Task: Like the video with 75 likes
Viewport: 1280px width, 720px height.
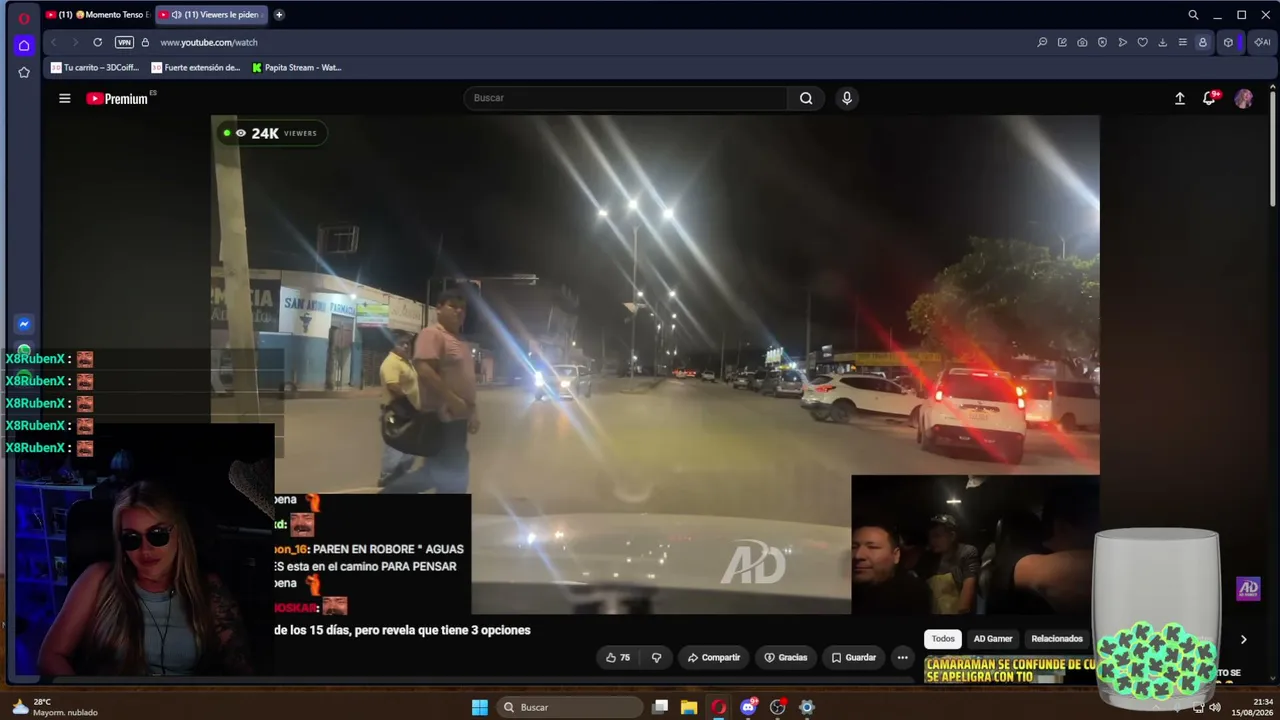Action: click(x=619, y=658)
